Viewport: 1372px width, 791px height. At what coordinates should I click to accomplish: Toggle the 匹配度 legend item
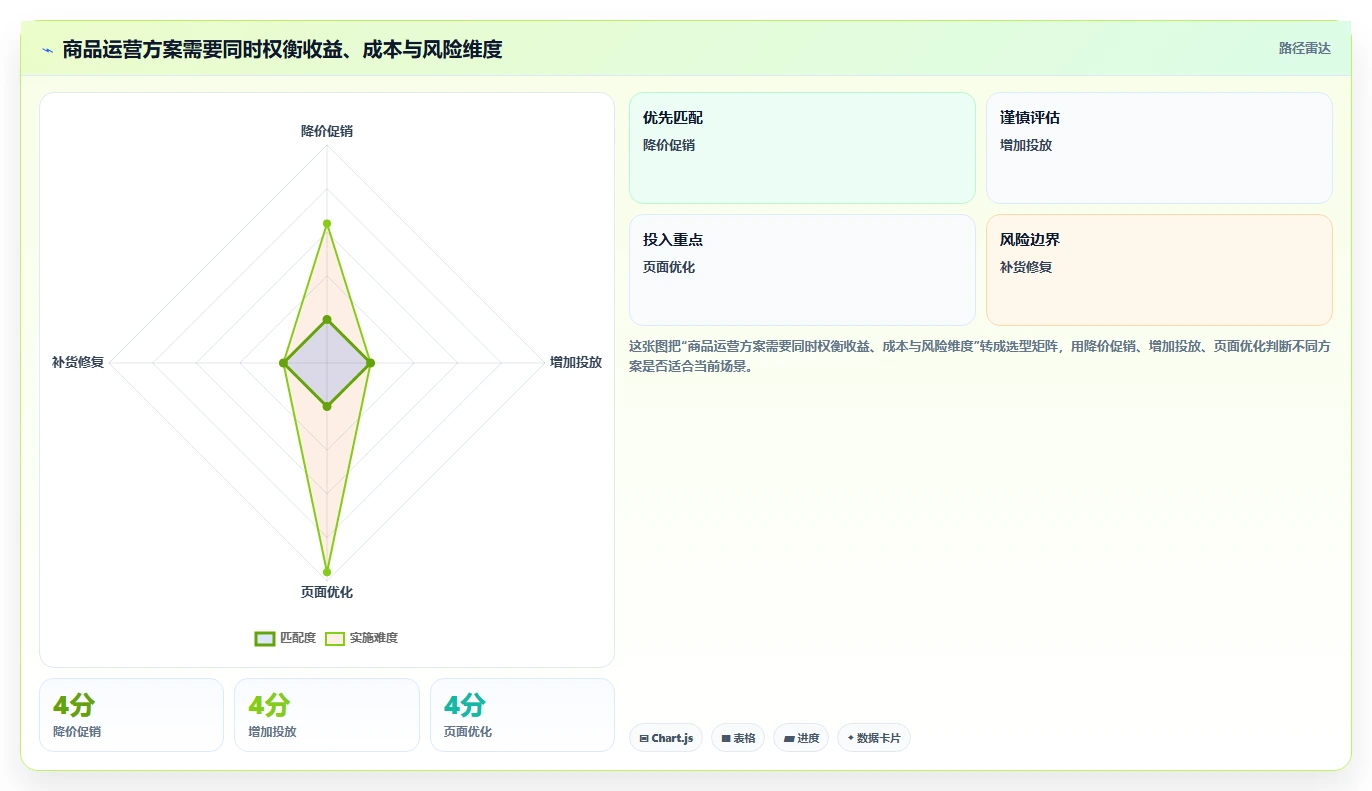pyautogui.click(x=285, y=638)
